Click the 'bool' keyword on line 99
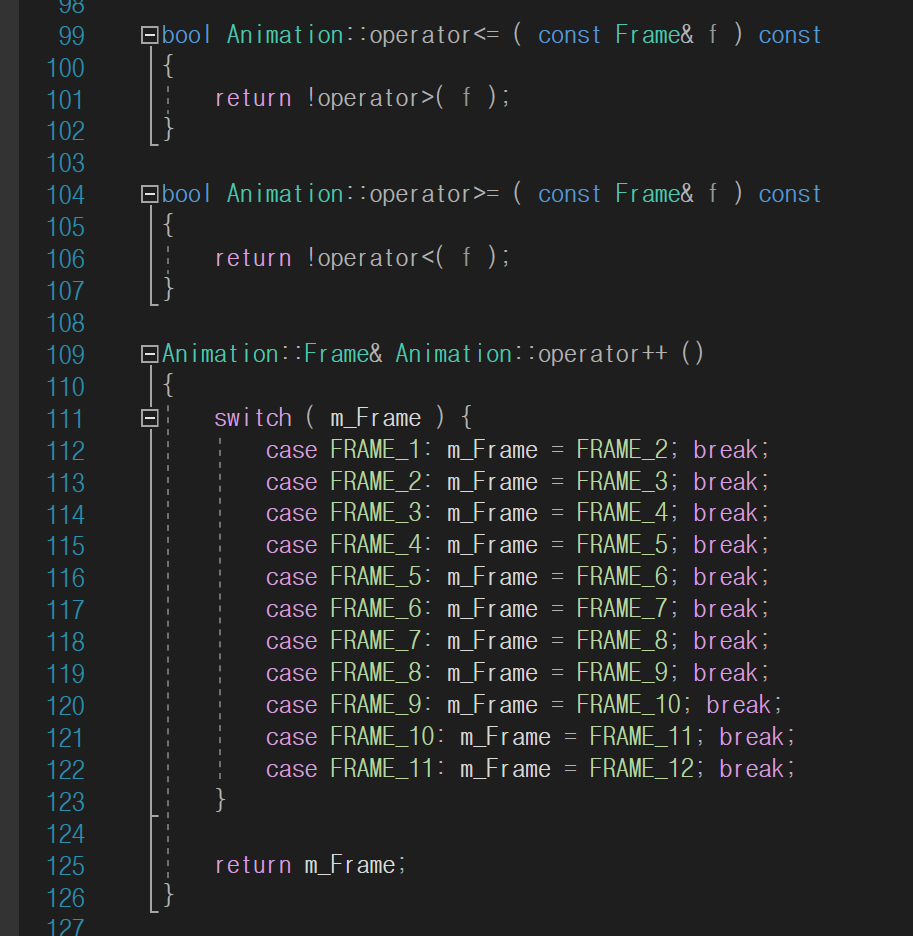 [187, 35]
